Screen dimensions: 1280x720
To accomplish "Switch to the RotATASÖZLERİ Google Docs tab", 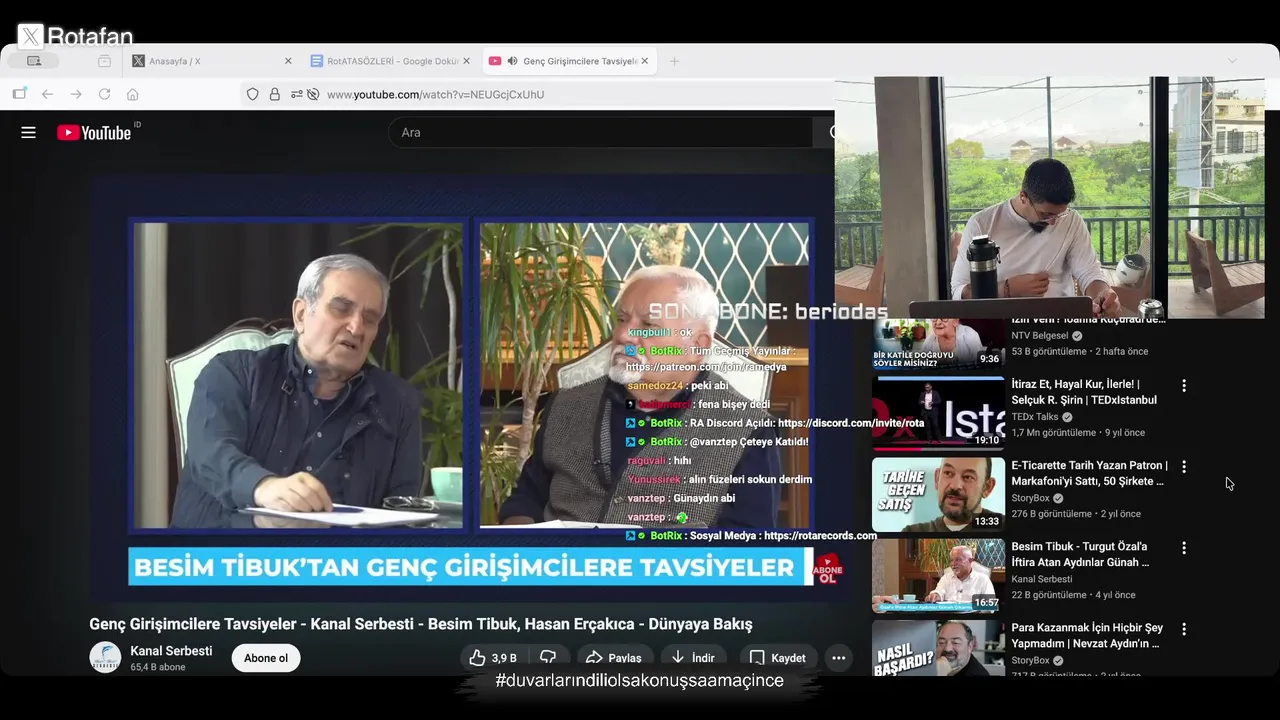I will point(389,61).
